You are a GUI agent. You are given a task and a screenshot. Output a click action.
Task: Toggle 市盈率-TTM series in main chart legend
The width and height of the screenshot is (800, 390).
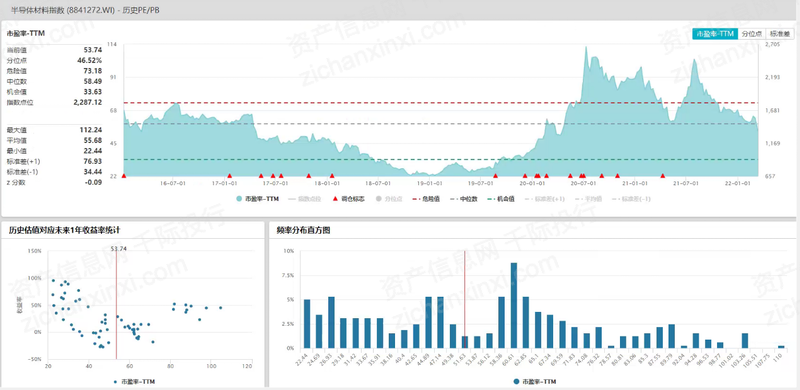(x=258, y=199)
